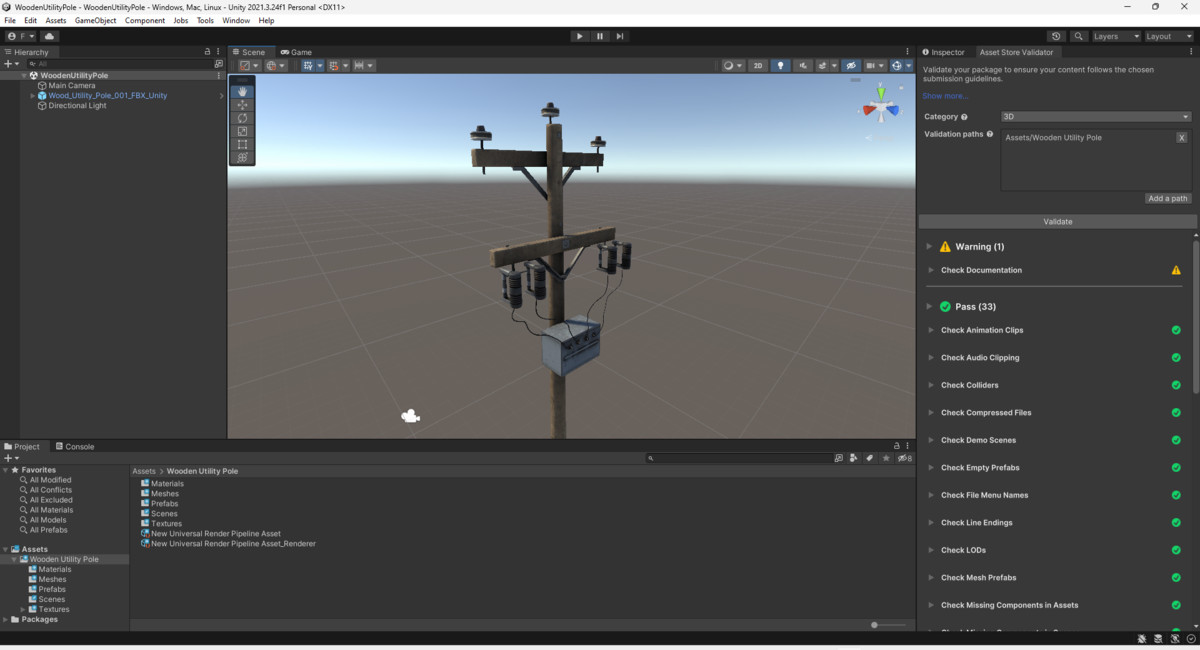Click the Hierarchy plus create button
Viewport: 1200px width, 650px height.
click(10, 64)
